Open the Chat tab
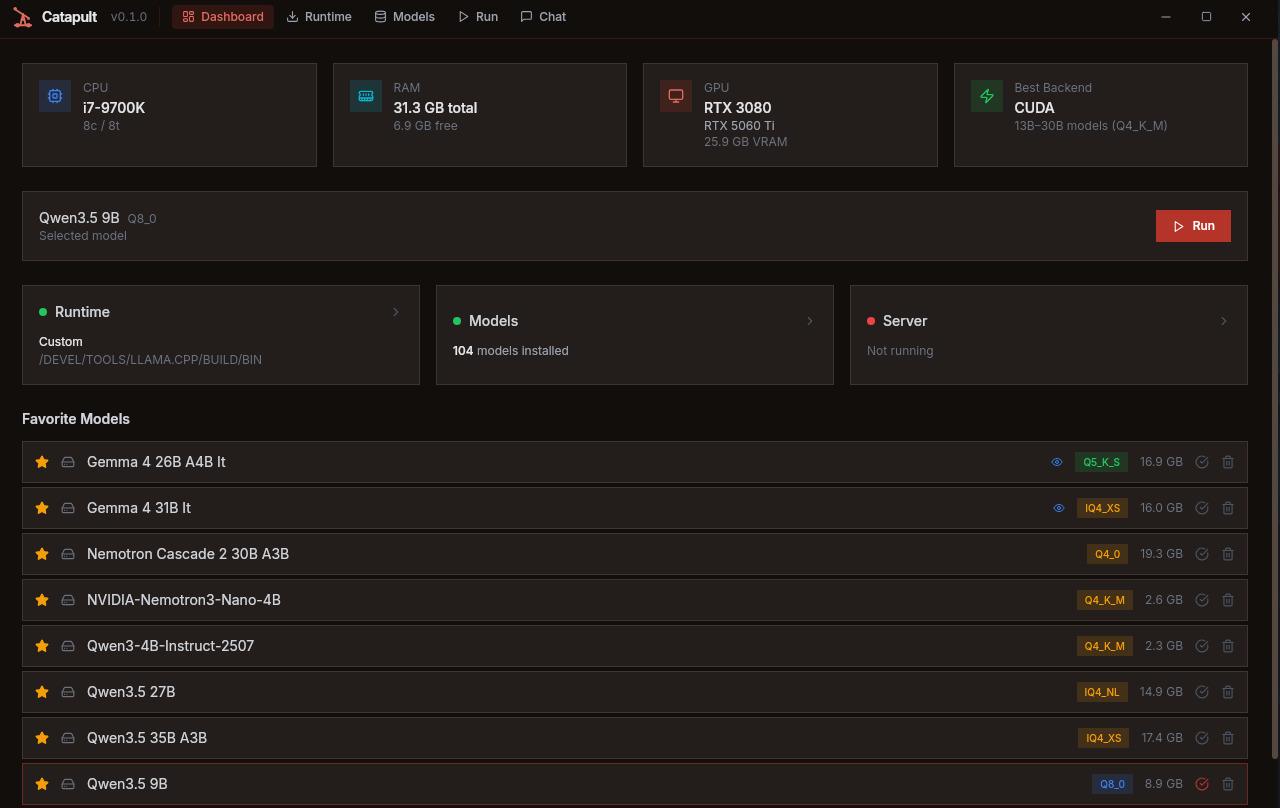1280x808 pixels. point(543,17)
